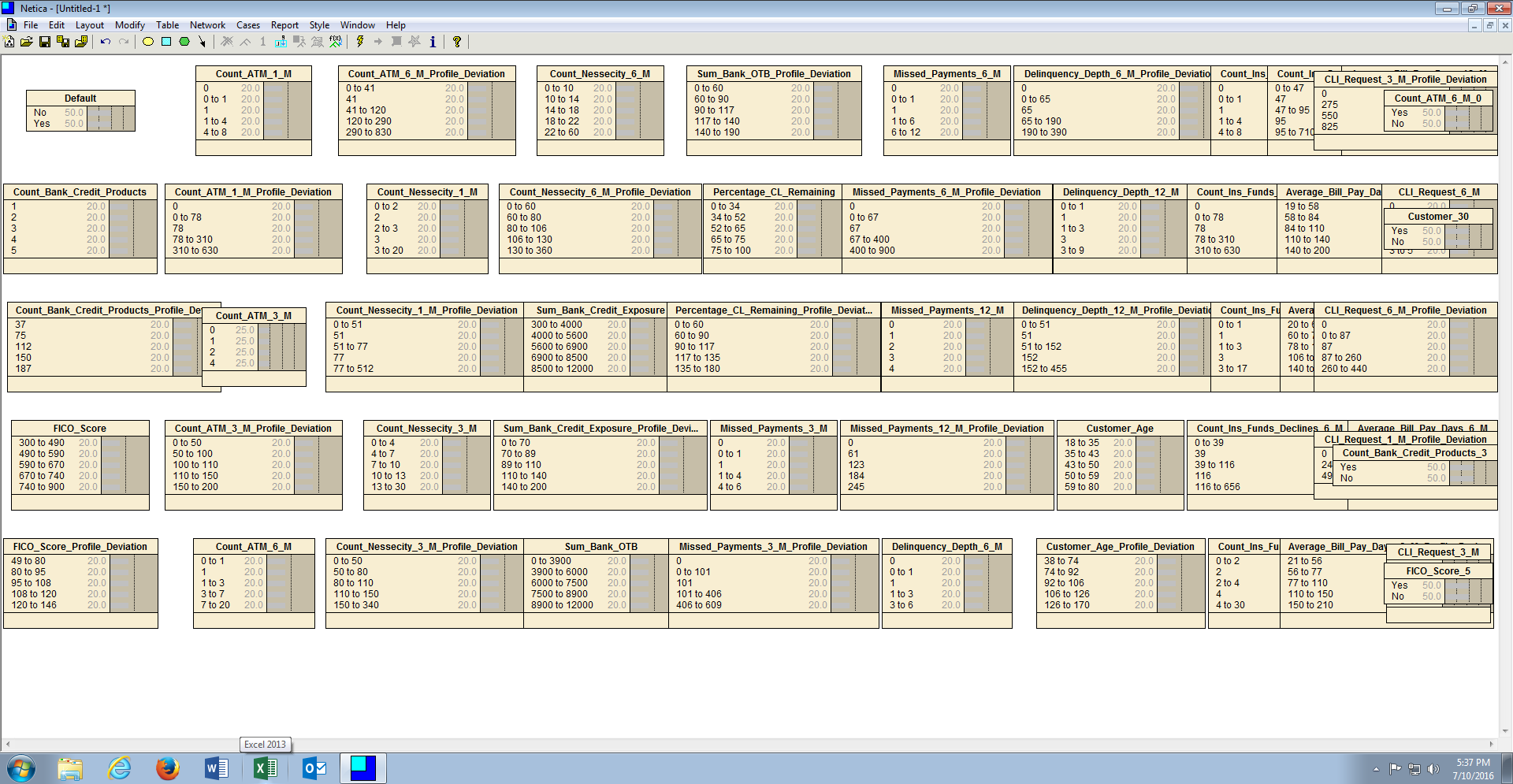
Task: Click the grey star-shaped toolbar icon
Action: click(414, 42)
